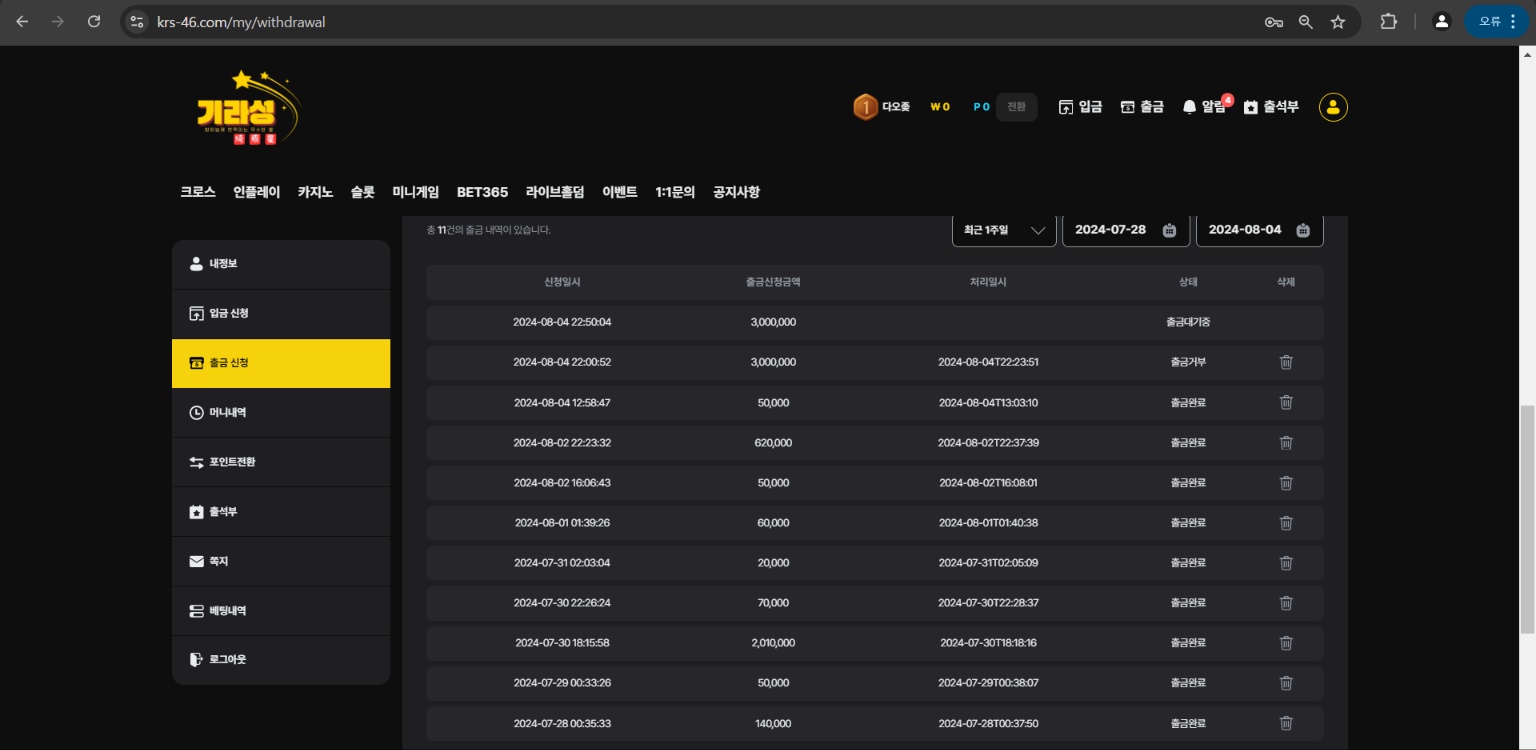Click the 입금 deposit link in header

coord(1080,107)
